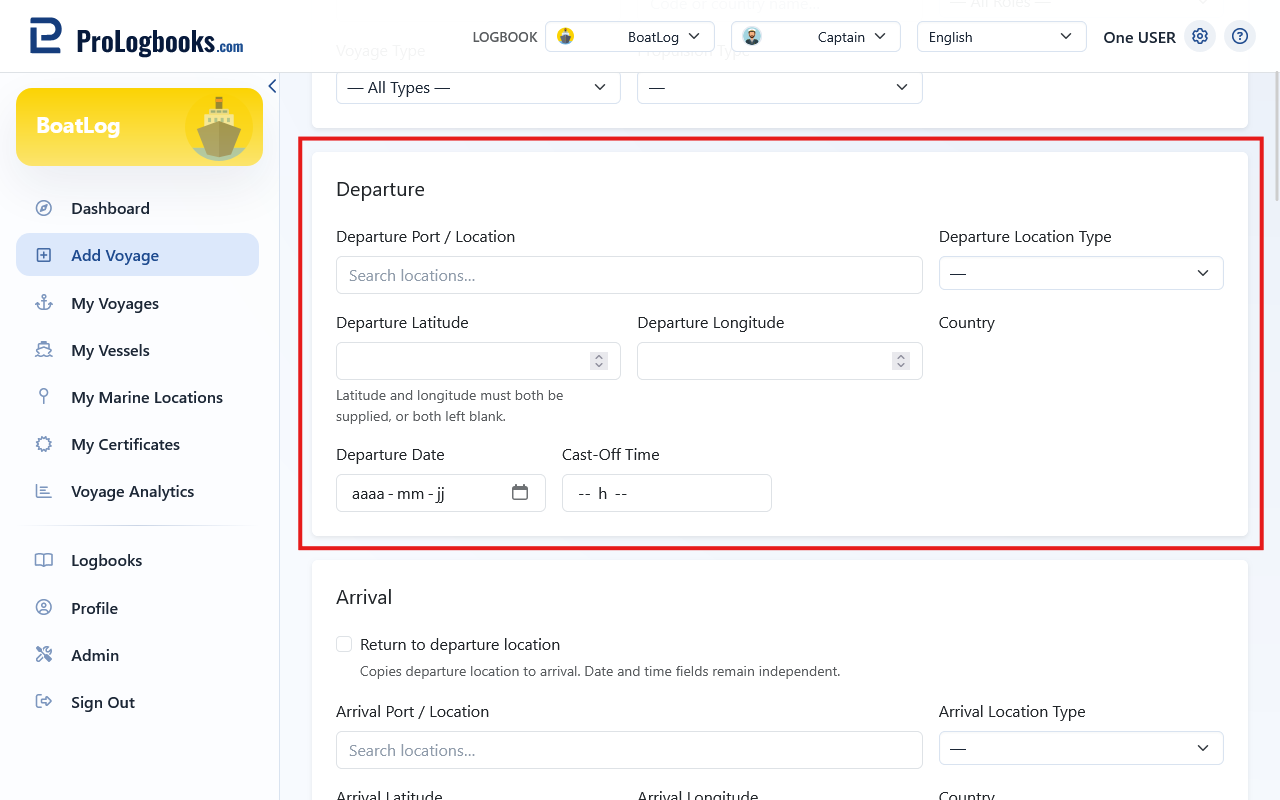Check Return to departure location

pos(344,644)
